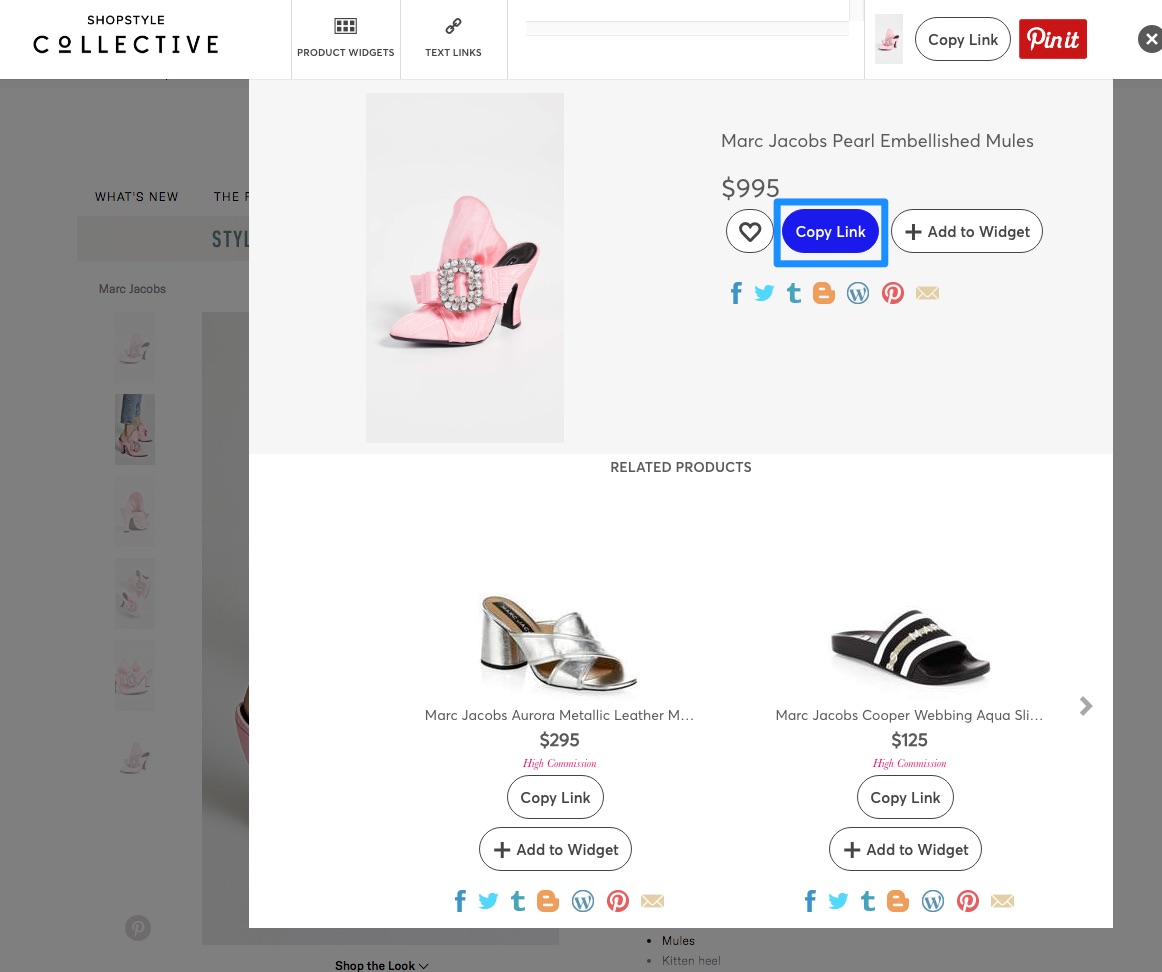1162x972 pixels.
Task: Share the pearl mules on Twitter
Action: pos(764,293)
